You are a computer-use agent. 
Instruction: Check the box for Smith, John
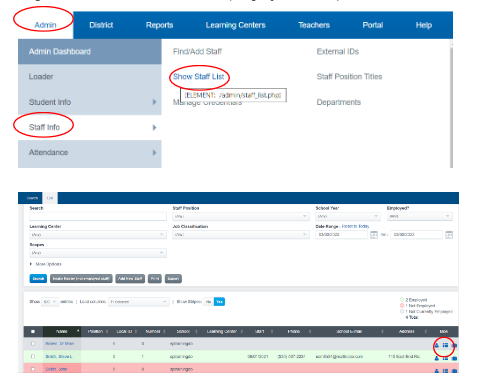click(33, 369)
